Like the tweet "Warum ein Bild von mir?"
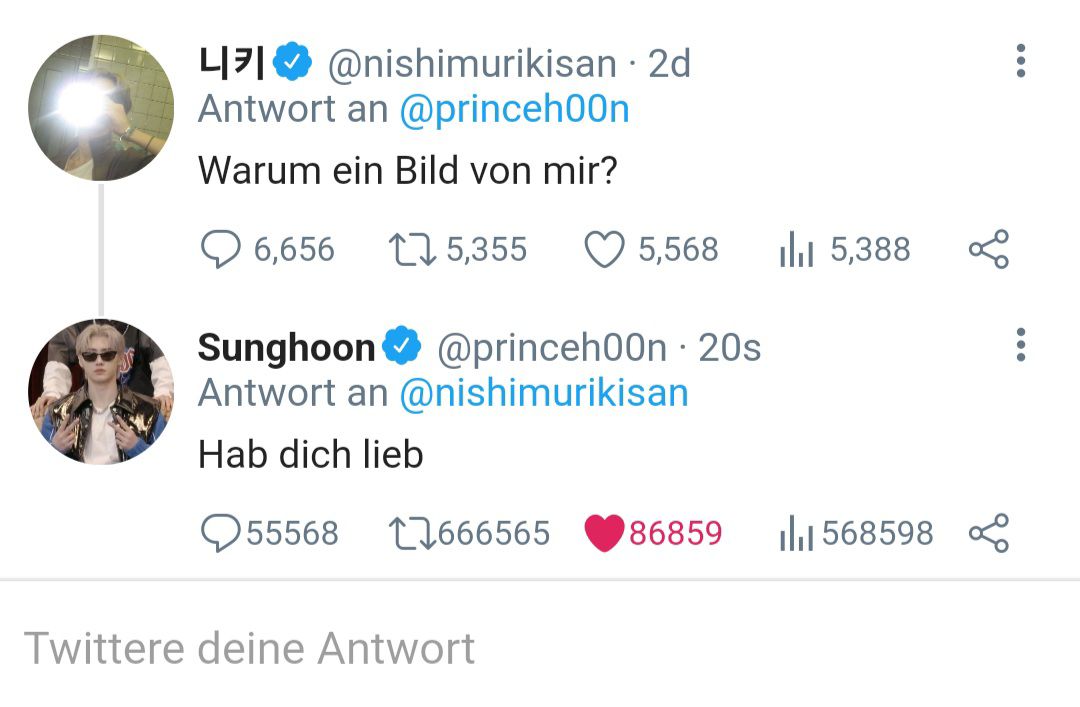1080x707 pixels. coord(605,249)
